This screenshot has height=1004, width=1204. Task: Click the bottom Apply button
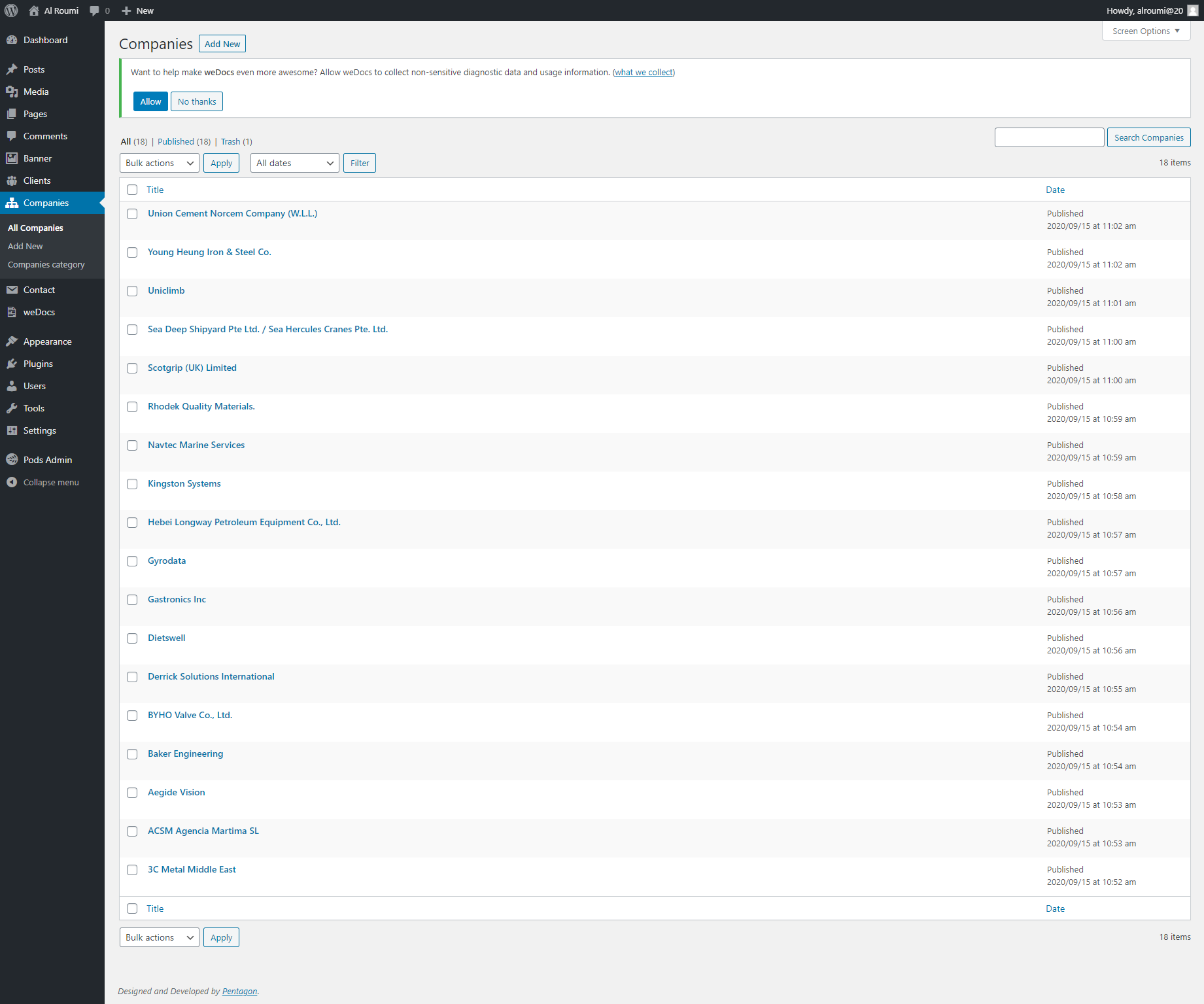click(x=221, y=937)
